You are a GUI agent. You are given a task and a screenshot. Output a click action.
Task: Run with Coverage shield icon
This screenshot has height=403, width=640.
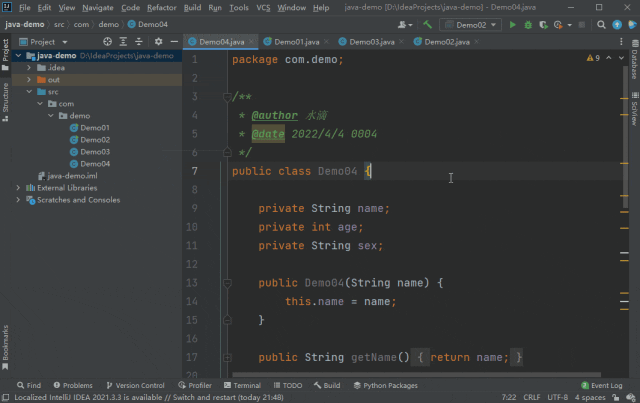[x=541, y=24]
